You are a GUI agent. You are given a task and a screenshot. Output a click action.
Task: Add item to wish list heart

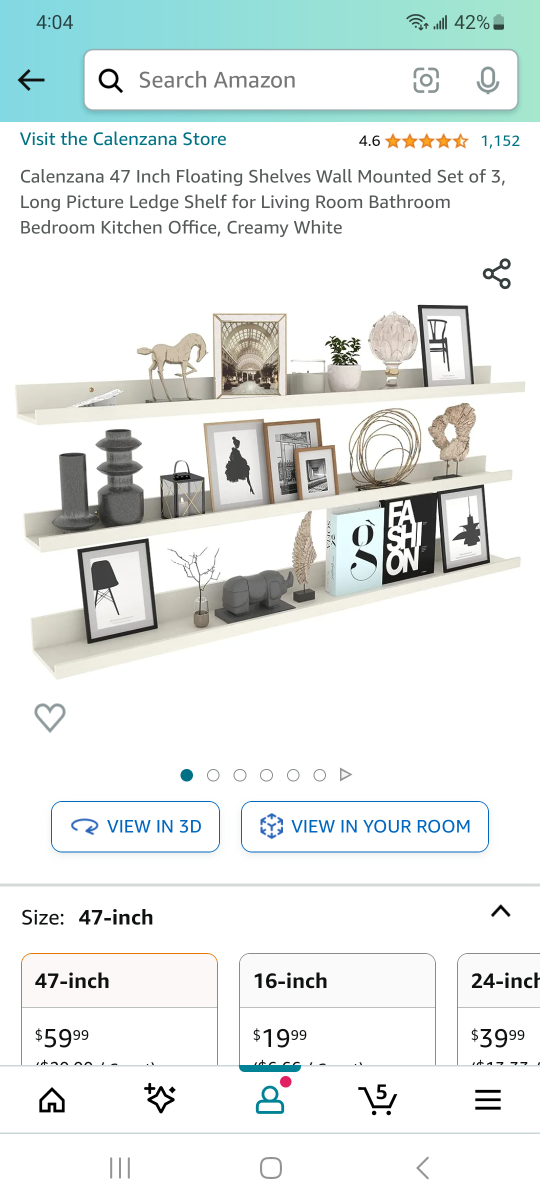click(x=50, y=717)
